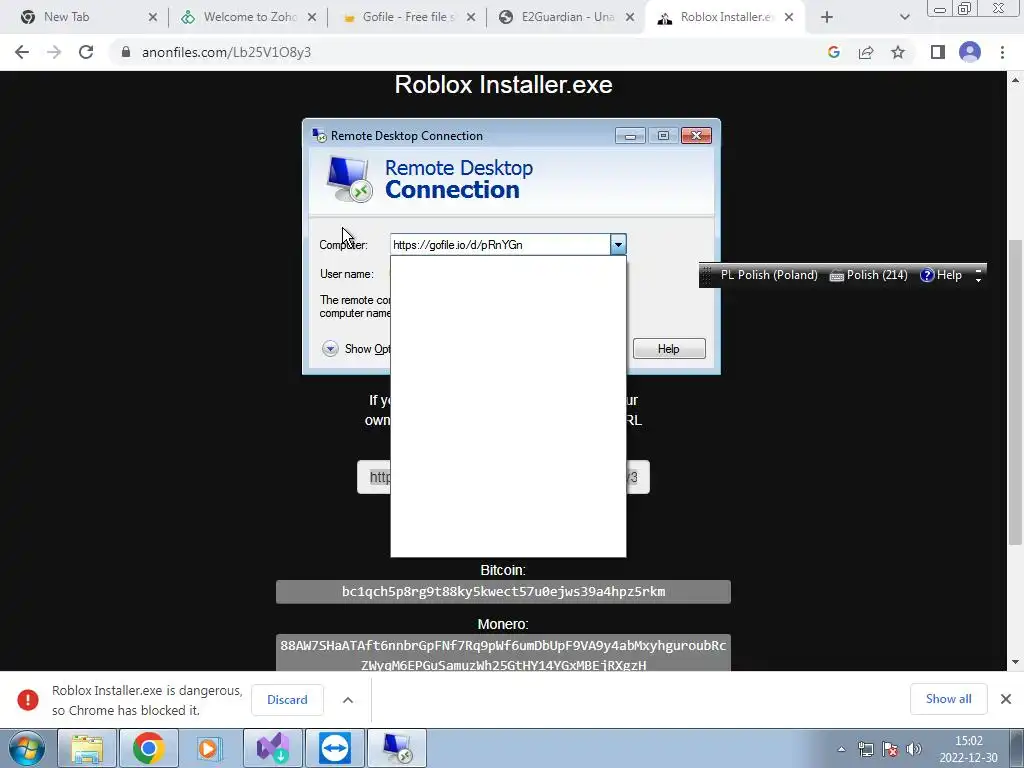The image size is (1024, 768).
Task: Click the red download warning icon
Action: [x=27, y=699]
